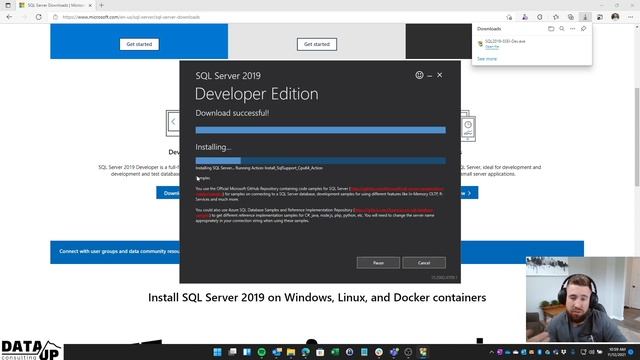Screen dimensions: 640x360
Task: Click Get started button on blue banner
Action: click(x=139, y=44)
